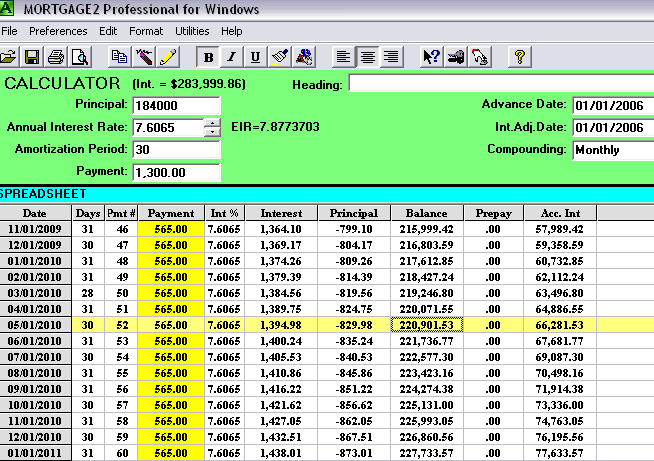Click the Annual Interest Rate down spinner arrow
The image size is (654, 461).
[x=211, y=132]
